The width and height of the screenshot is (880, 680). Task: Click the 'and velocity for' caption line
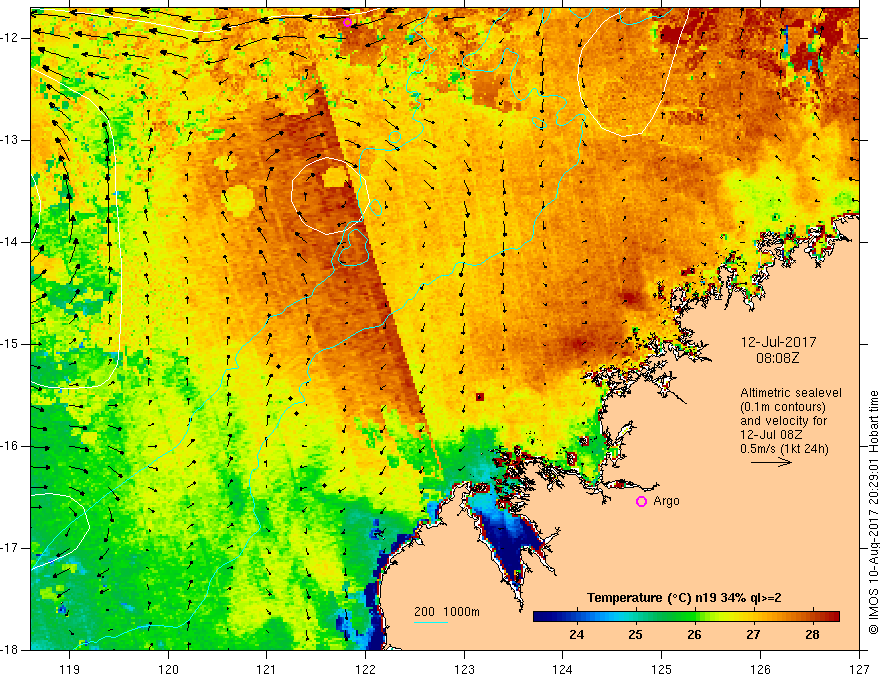click(x=783, y=421)
